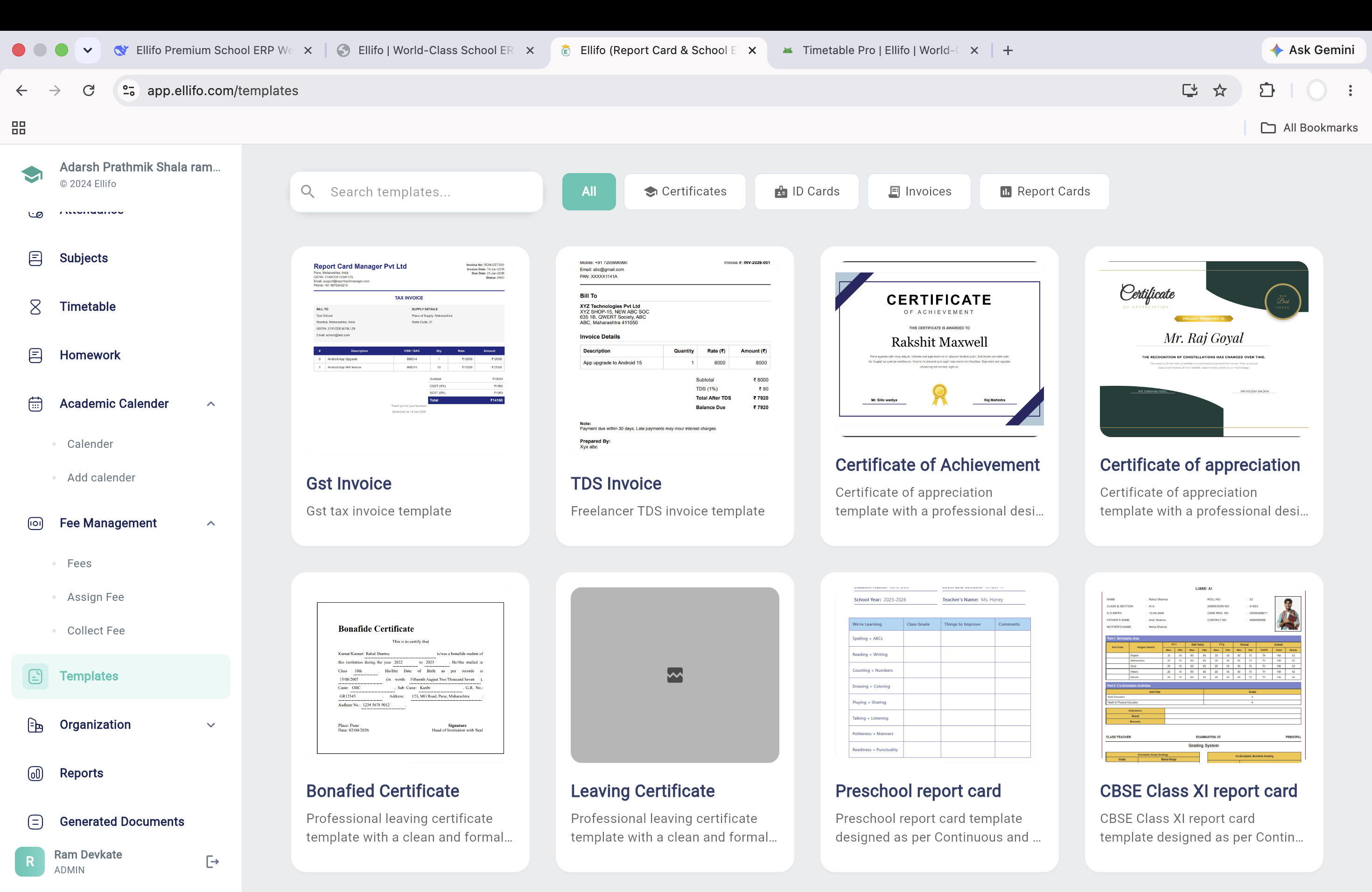Image resolution: width=1372 pixels, height=892 pixels.
Task: Open the Certificate of appreciation thumbnail
Action: pos(1204,349)
